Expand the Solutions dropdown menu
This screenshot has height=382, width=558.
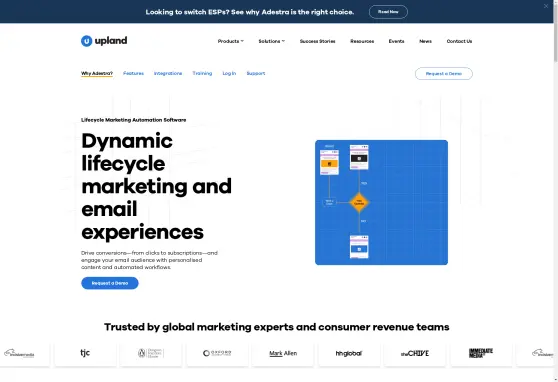pyautogui.click(x=272, y=41)
